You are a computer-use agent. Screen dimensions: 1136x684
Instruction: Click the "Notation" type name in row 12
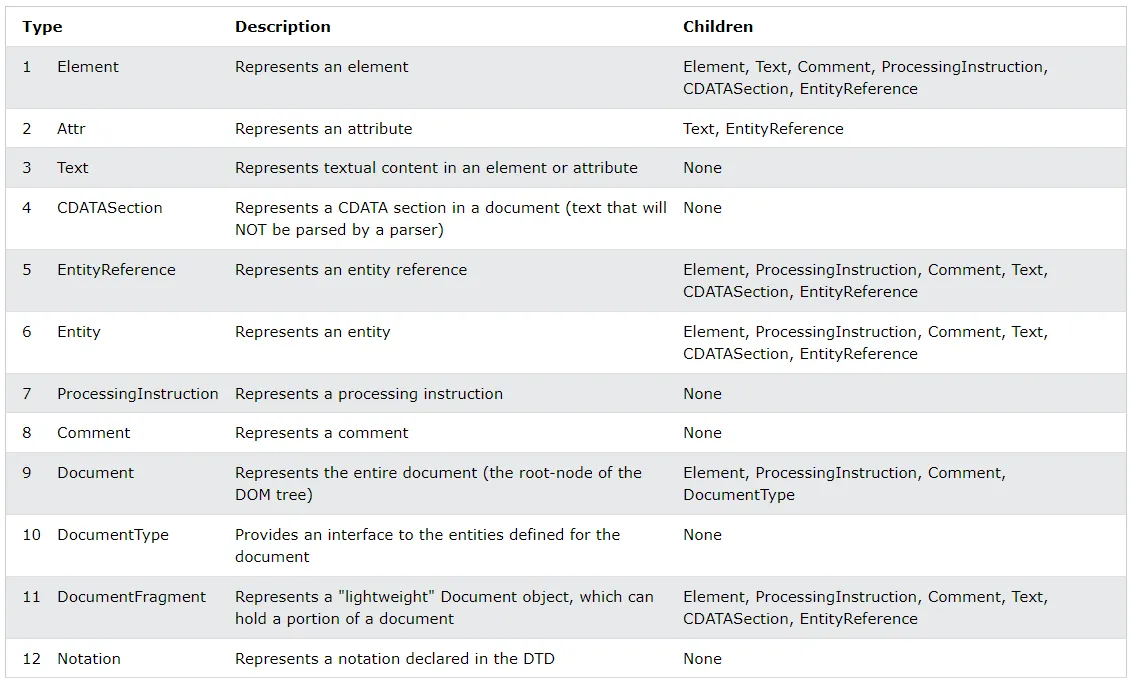pos(89,659)
